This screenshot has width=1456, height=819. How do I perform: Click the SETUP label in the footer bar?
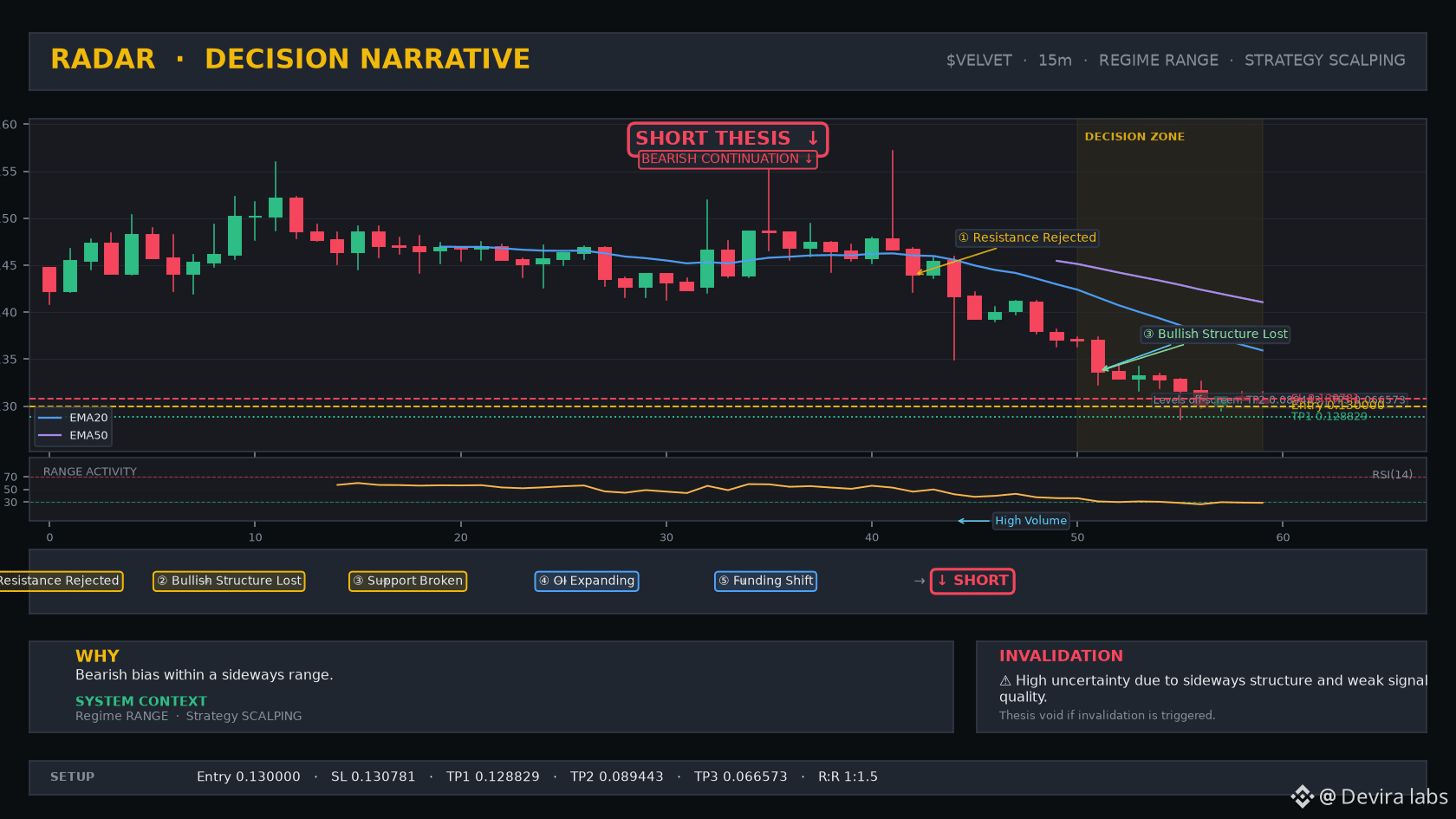72,777
